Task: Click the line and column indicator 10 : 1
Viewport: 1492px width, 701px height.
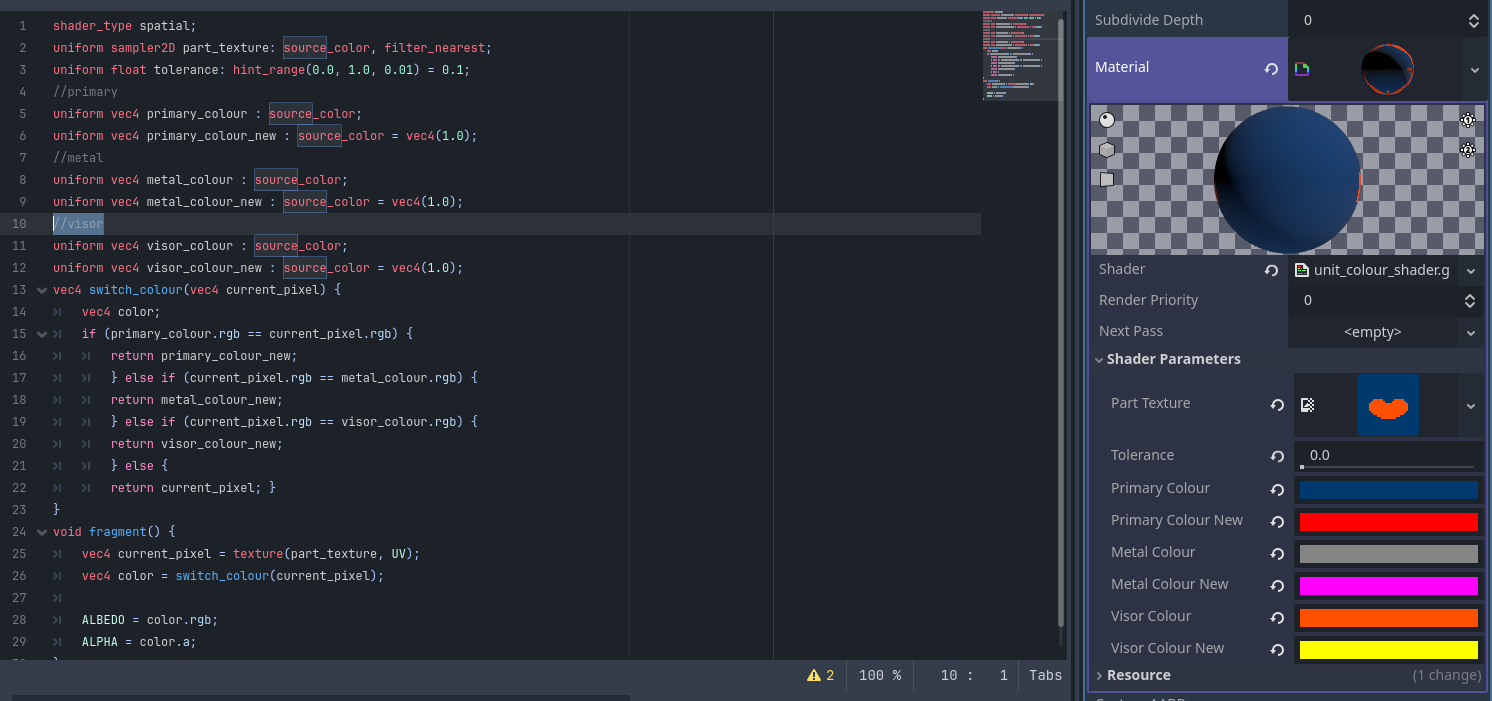Action: point(973,675)
